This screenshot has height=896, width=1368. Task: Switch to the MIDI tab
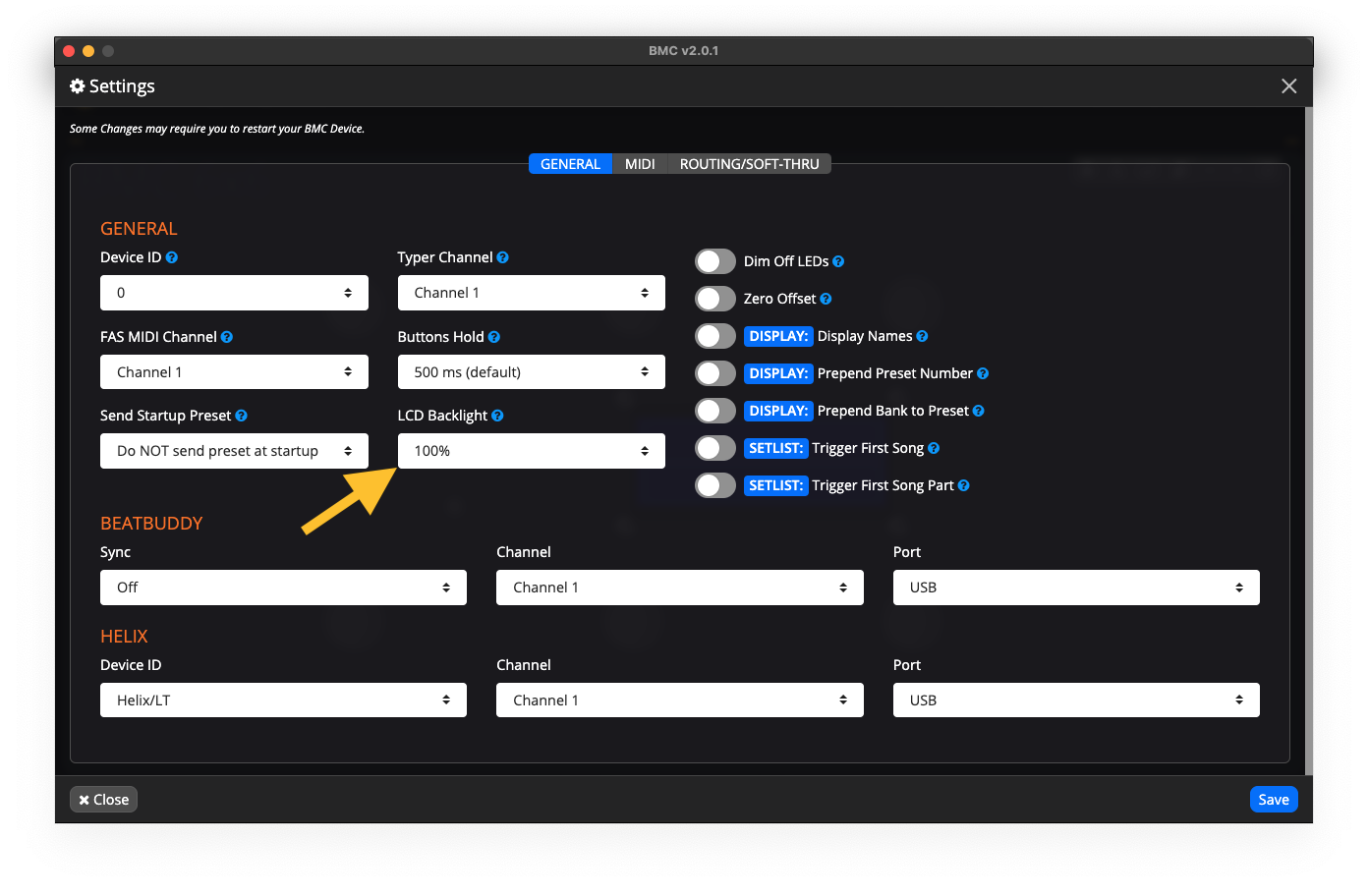coord(640,164)
